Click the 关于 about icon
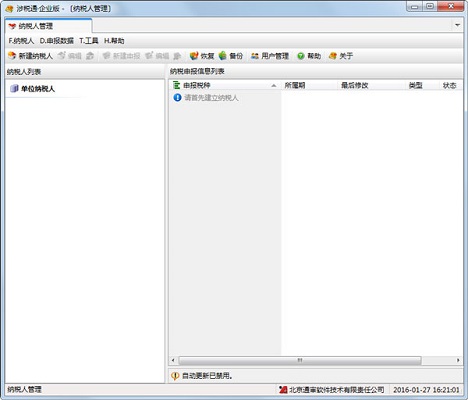The image size is (468, 400). (x=332, y=56)
